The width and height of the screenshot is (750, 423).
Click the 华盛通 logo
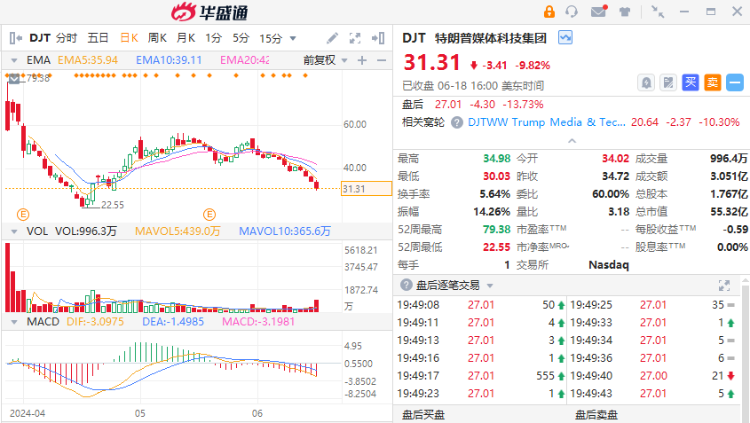click(x=210, y=12)
